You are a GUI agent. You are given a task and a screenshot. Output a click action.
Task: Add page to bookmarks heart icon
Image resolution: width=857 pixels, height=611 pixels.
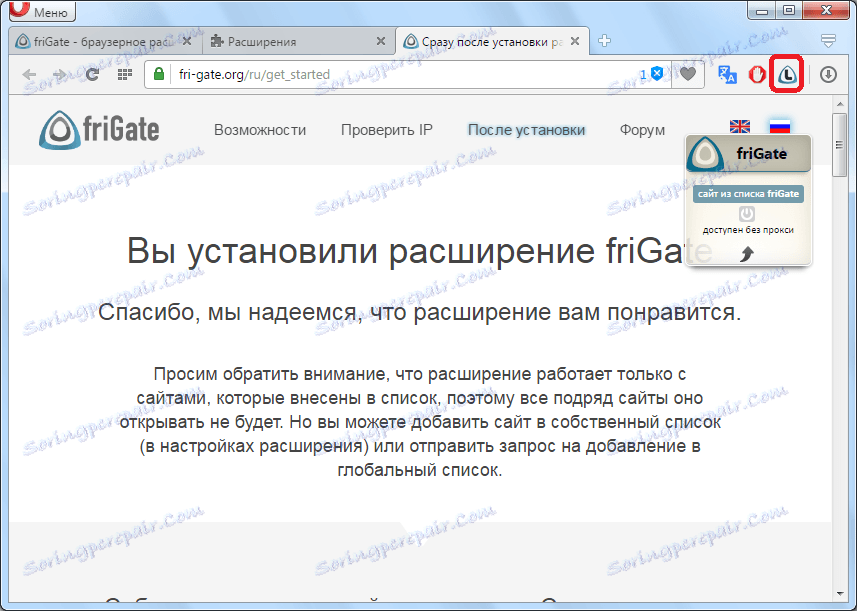(x=688, y=74)
